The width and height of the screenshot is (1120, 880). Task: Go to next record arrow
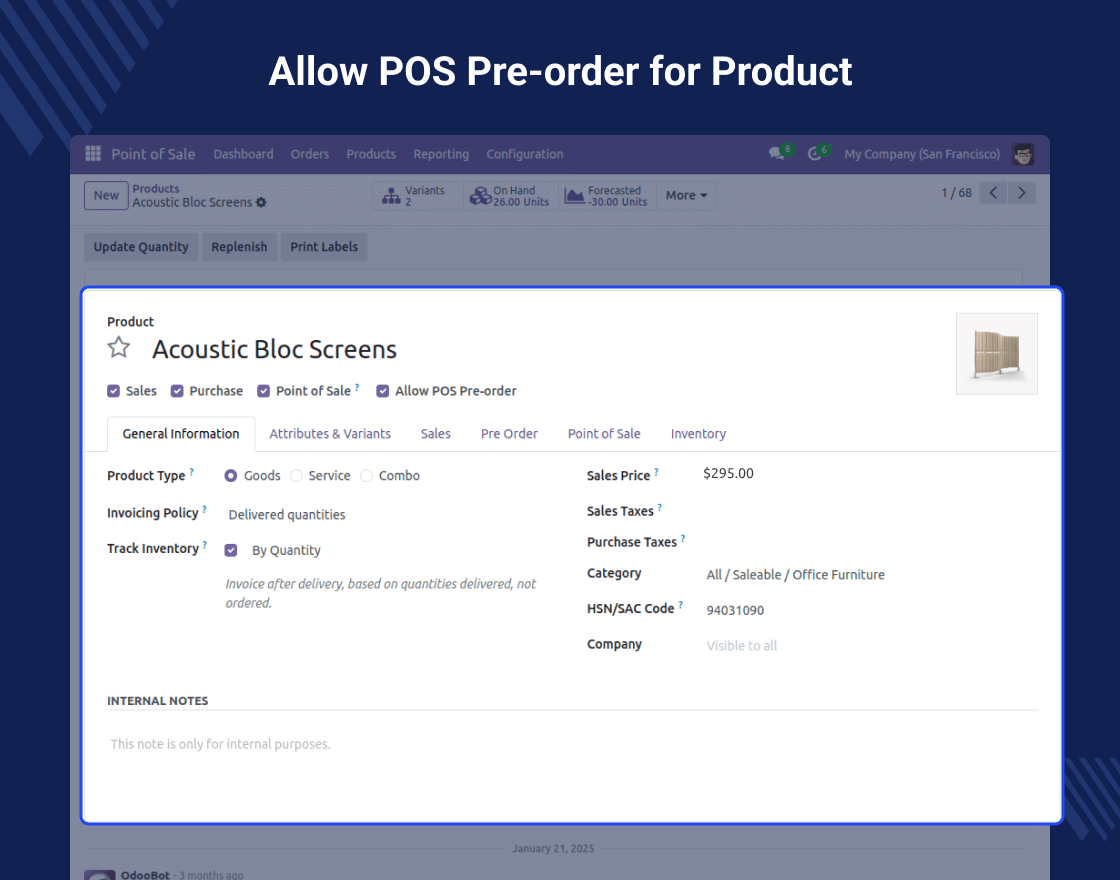1021,193
